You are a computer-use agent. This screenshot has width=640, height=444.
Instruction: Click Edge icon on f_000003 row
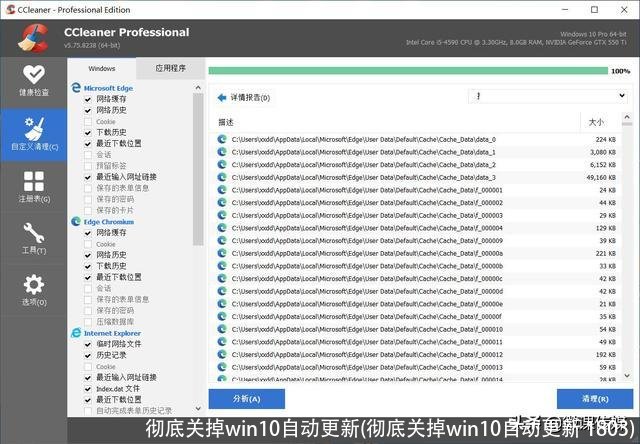coord(222,215)
